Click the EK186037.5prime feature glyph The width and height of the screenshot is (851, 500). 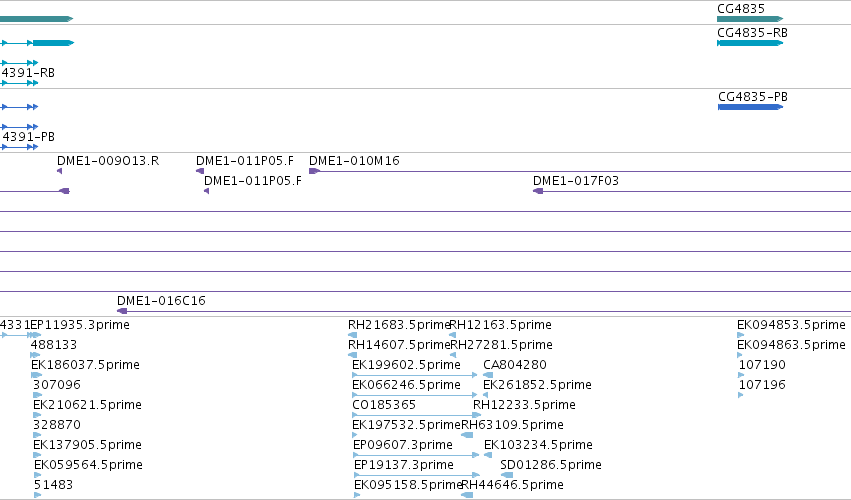(36, 375)
